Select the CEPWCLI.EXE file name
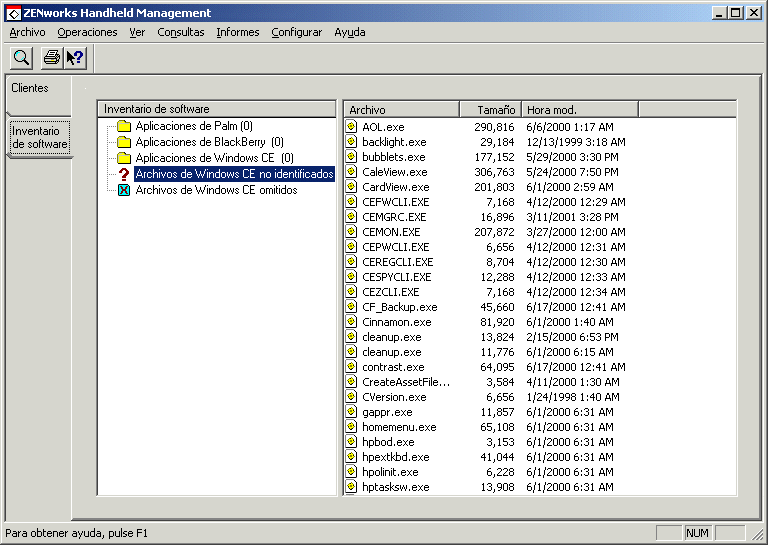Screen dimensions: 768x545 [x=396, y=247]
